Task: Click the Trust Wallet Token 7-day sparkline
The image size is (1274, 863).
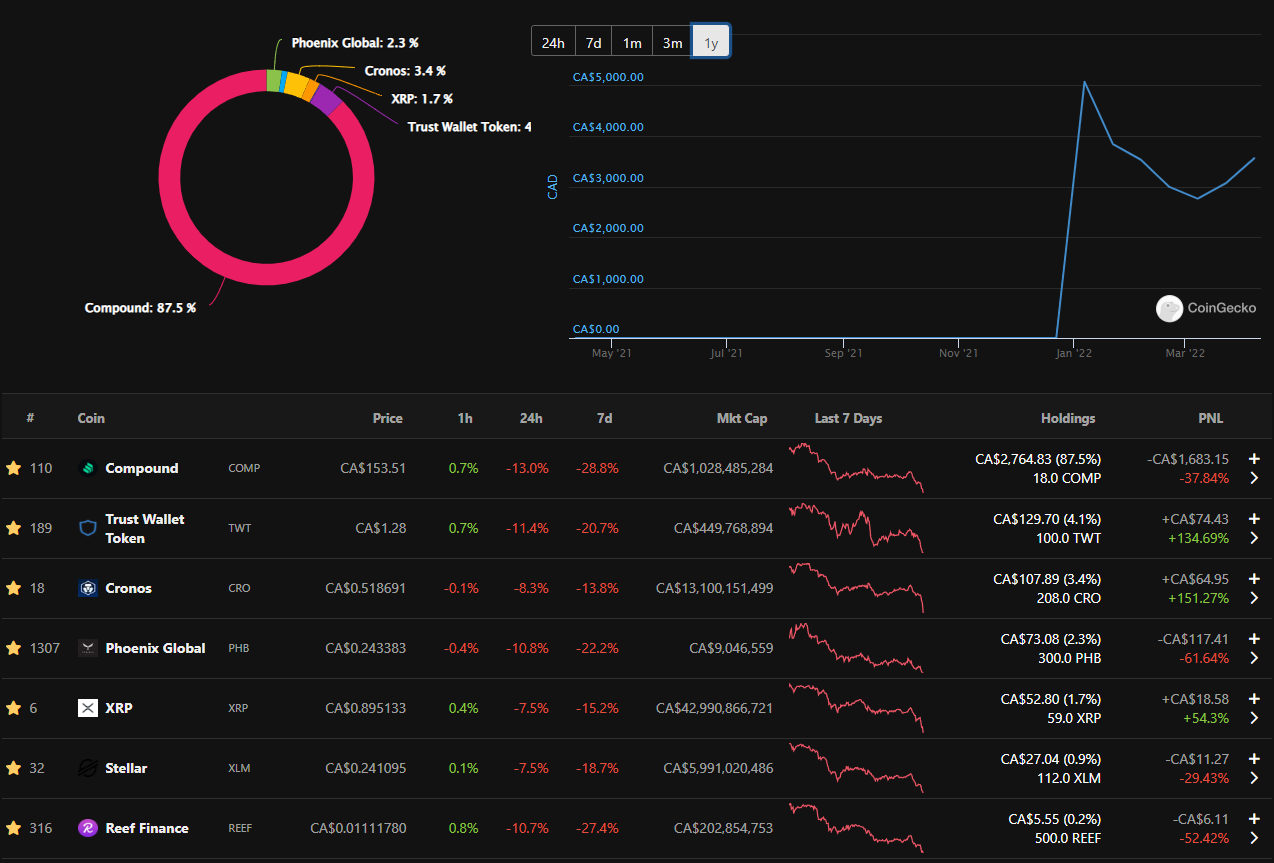Action: [x=857, y=528]
